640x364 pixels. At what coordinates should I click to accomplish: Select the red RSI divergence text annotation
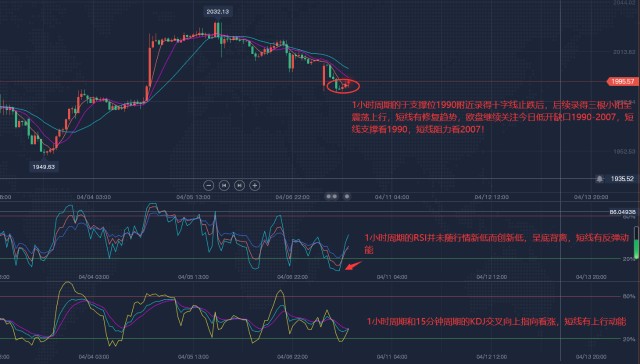click(497, 244)
